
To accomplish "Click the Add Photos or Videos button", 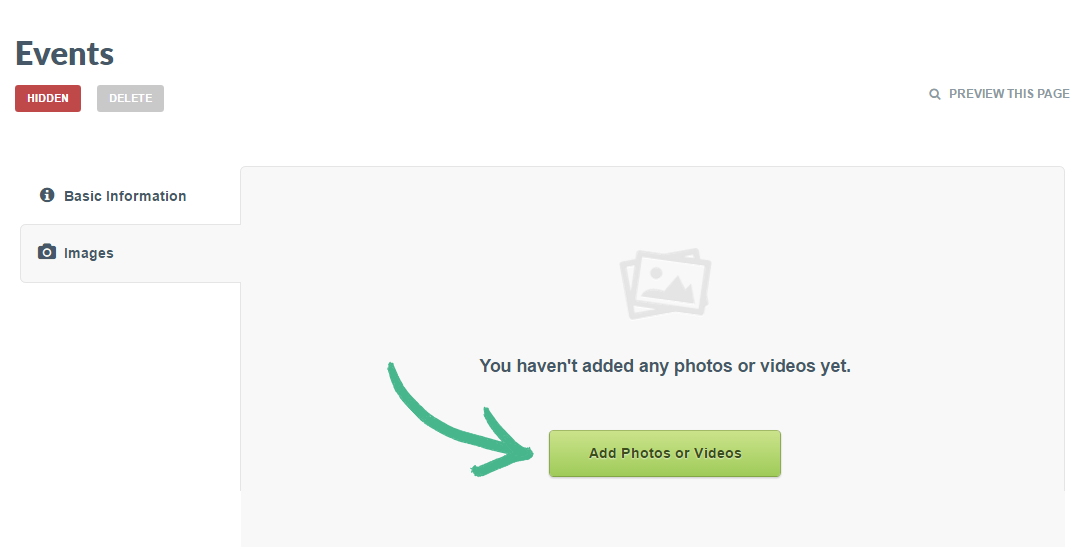I will [x=664, y=453].
